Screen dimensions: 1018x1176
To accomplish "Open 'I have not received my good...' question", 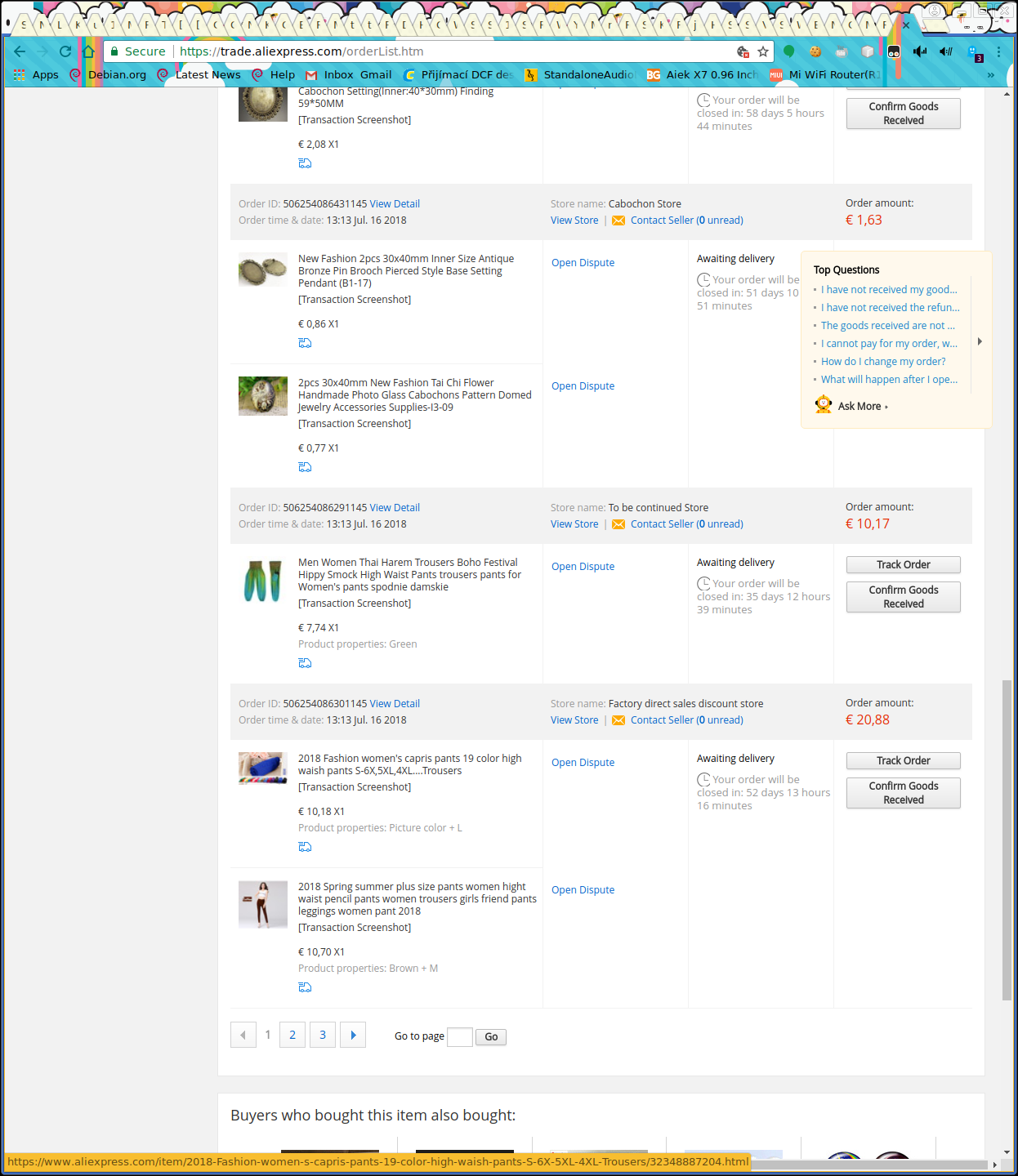I will click(x=889, y=290).
